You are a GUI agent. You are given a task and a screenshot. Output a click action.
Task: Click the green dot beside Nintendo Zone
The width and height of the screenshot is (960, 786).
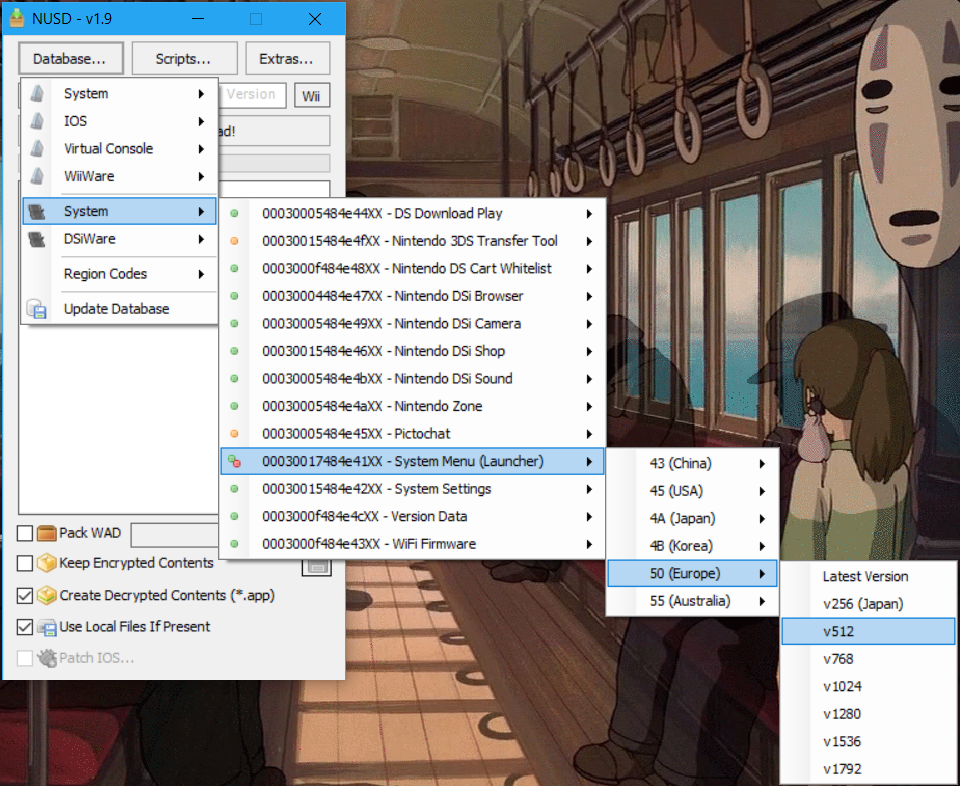[234, 406]
